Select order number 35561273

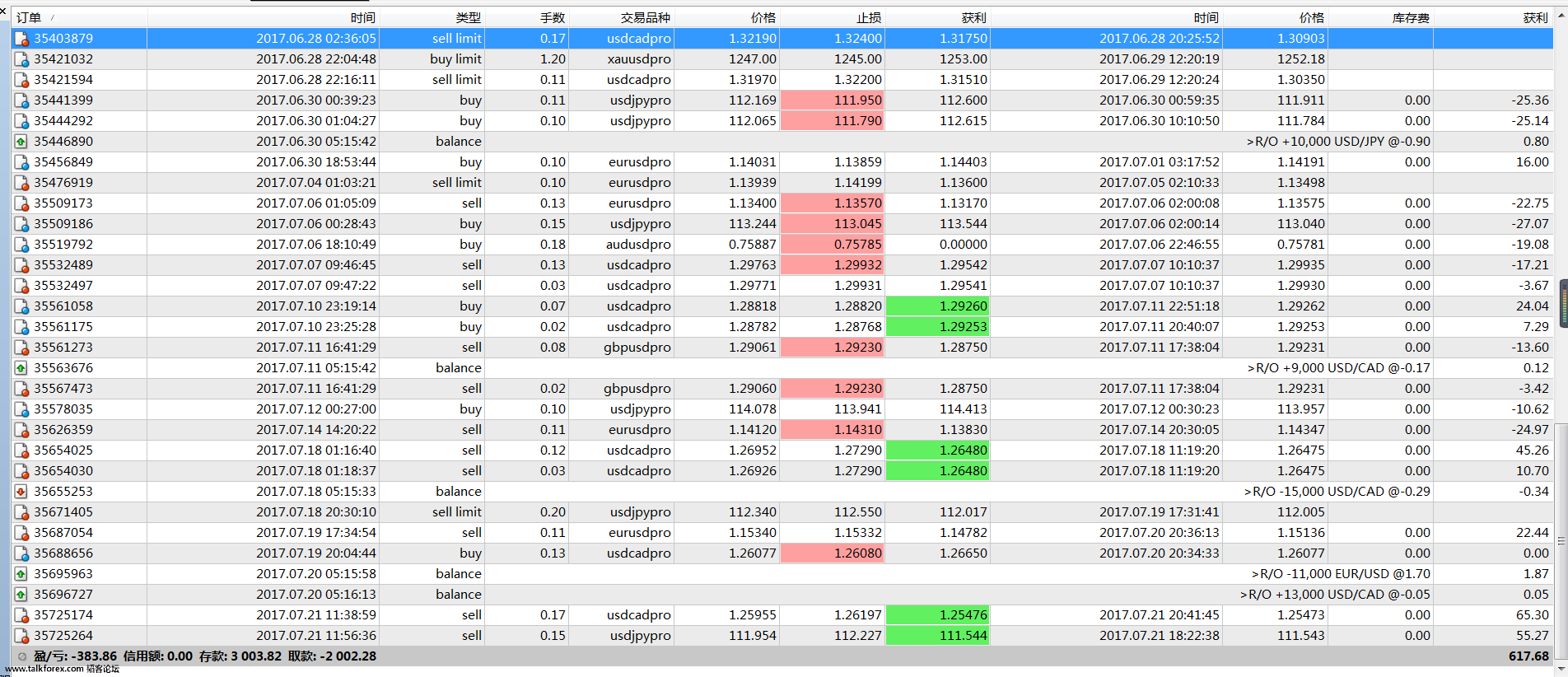(63, 348)
